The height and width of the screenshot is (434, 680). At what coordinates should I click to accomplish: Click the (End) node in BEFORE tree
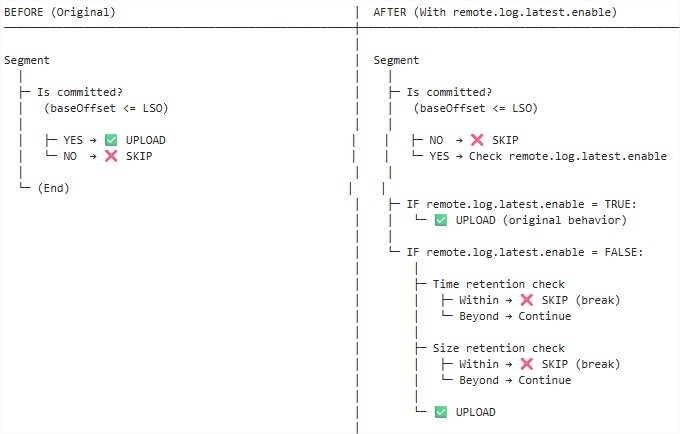coord(53,188)
